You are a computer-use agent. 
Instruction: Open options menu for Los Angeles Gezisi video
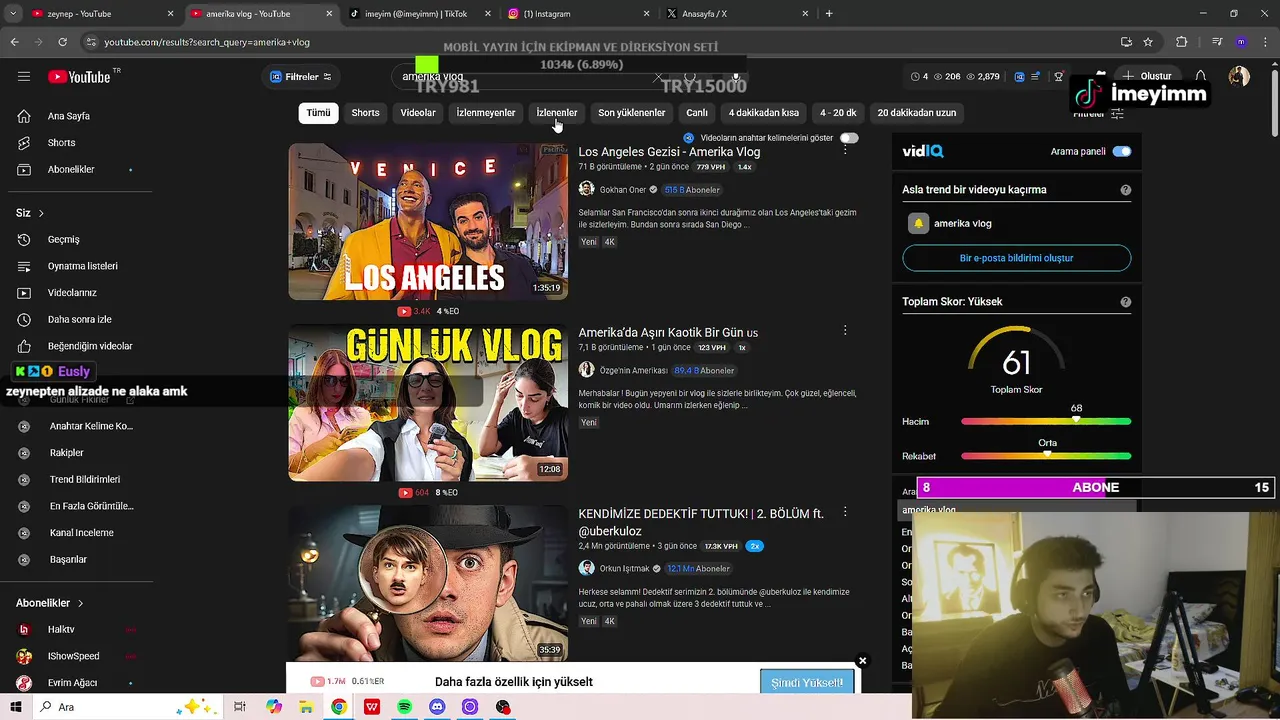pos(845,149)
